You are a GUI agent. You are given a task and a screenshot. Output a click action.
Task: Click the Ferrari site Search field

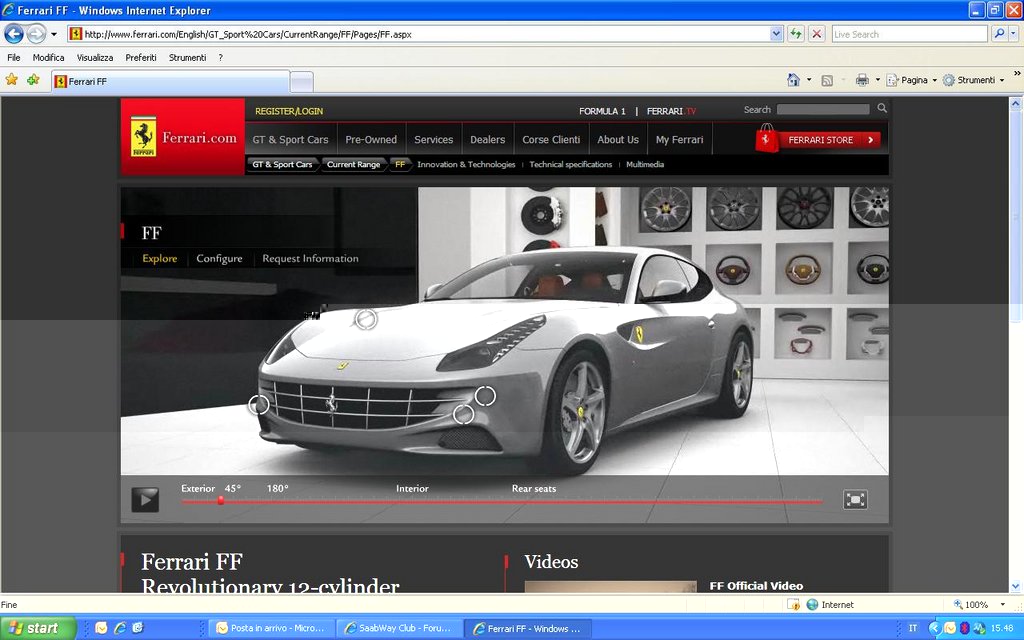tap(823, 110)
